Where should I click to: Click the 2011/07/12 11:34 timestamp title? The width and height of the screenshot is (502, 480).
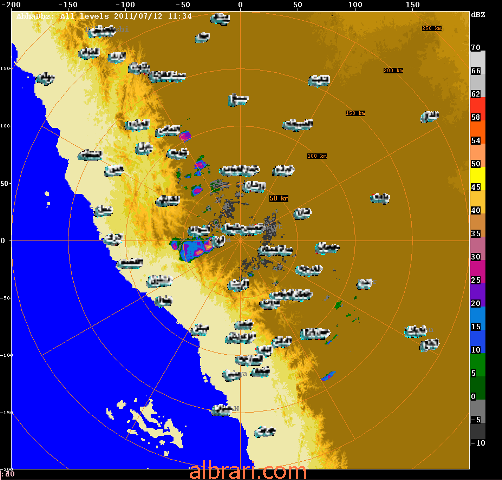click(153, 16)
